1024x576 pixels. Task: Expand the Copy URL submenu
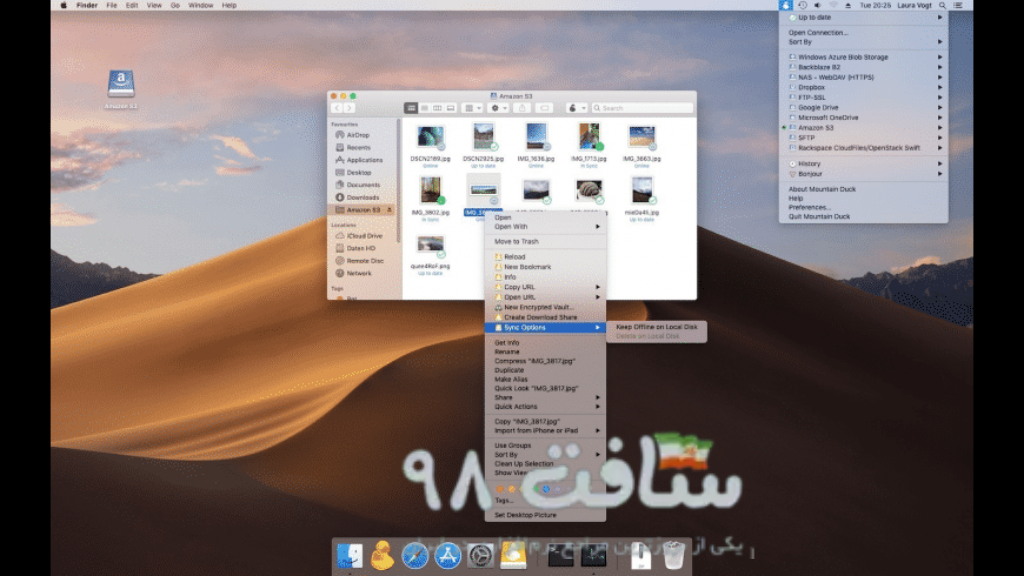coord(545,287)
